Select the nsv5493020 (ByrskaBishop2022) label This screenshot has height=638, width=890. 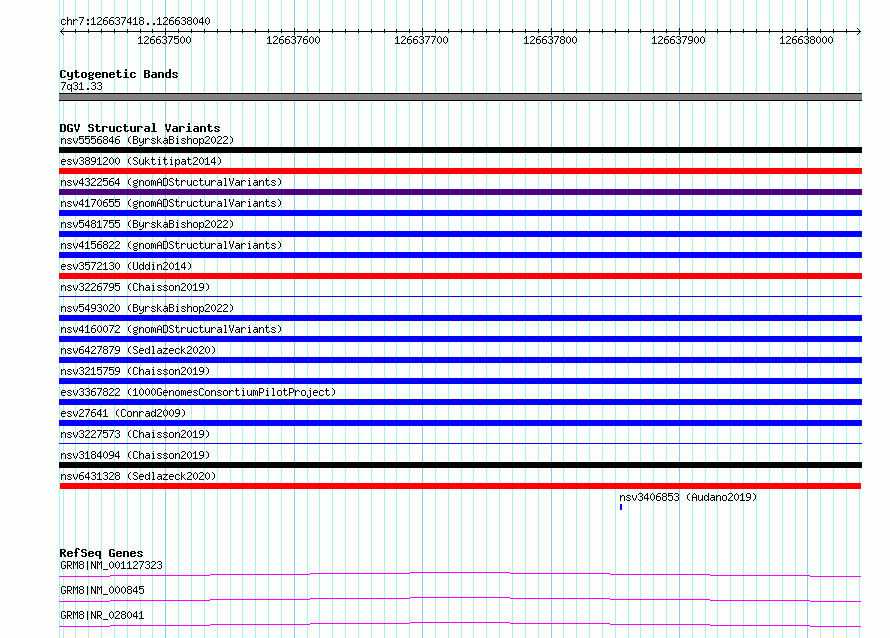tap(147, 308)
